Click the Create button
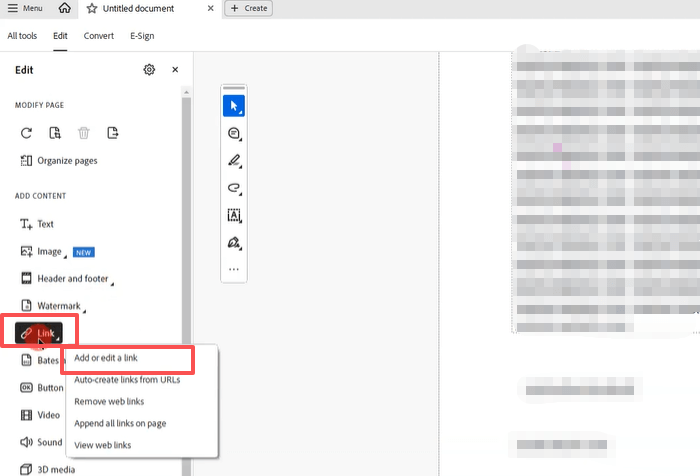This screenshot has height=476, width=700. coord(249,8)
